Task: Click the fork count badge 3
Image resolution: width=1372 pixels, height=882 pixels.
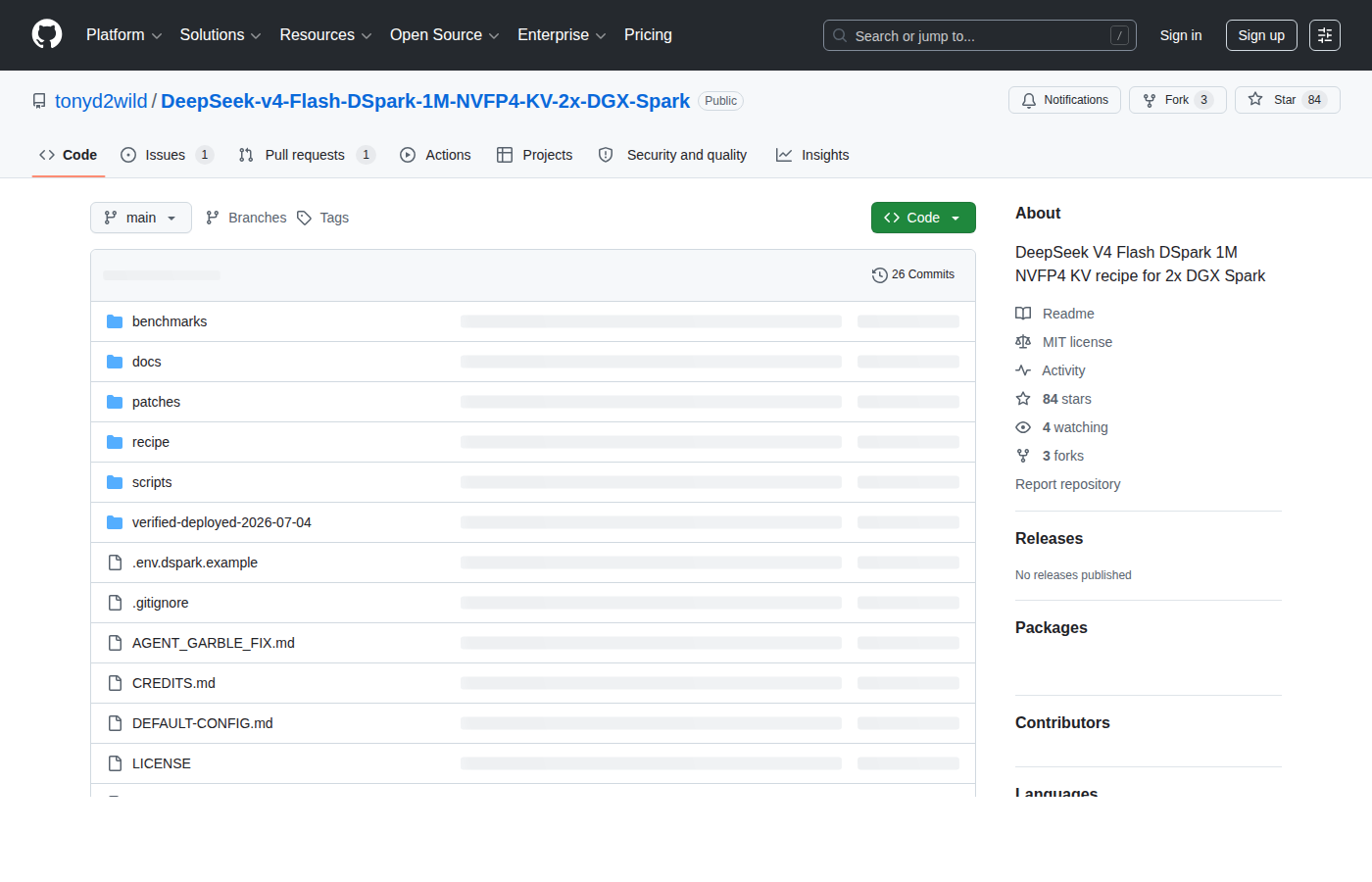Action: [x=1203, y=100]
